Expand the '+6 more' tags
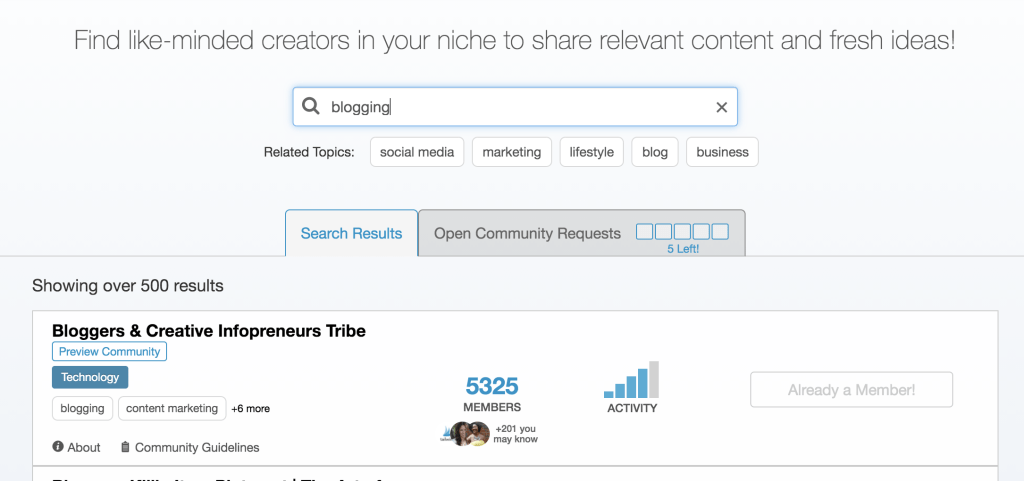 250,409
